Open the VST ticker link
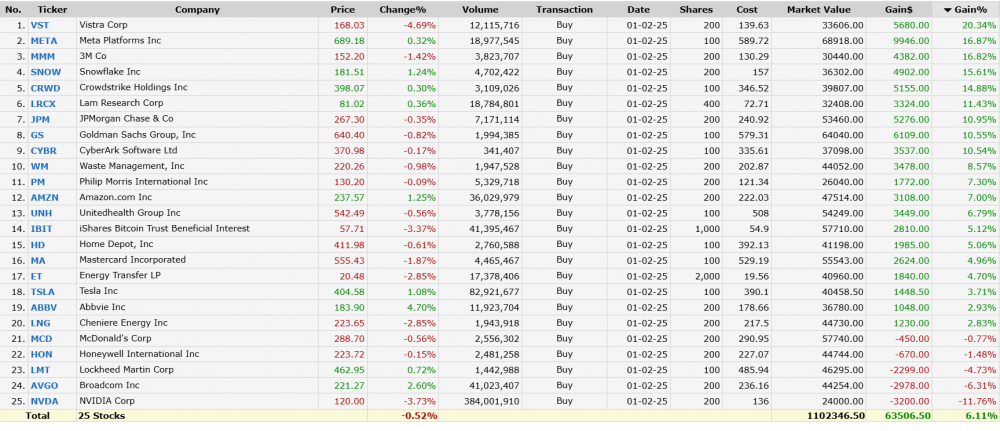Viewport: 1000px width, 431px height. click(x=39, y=24)
